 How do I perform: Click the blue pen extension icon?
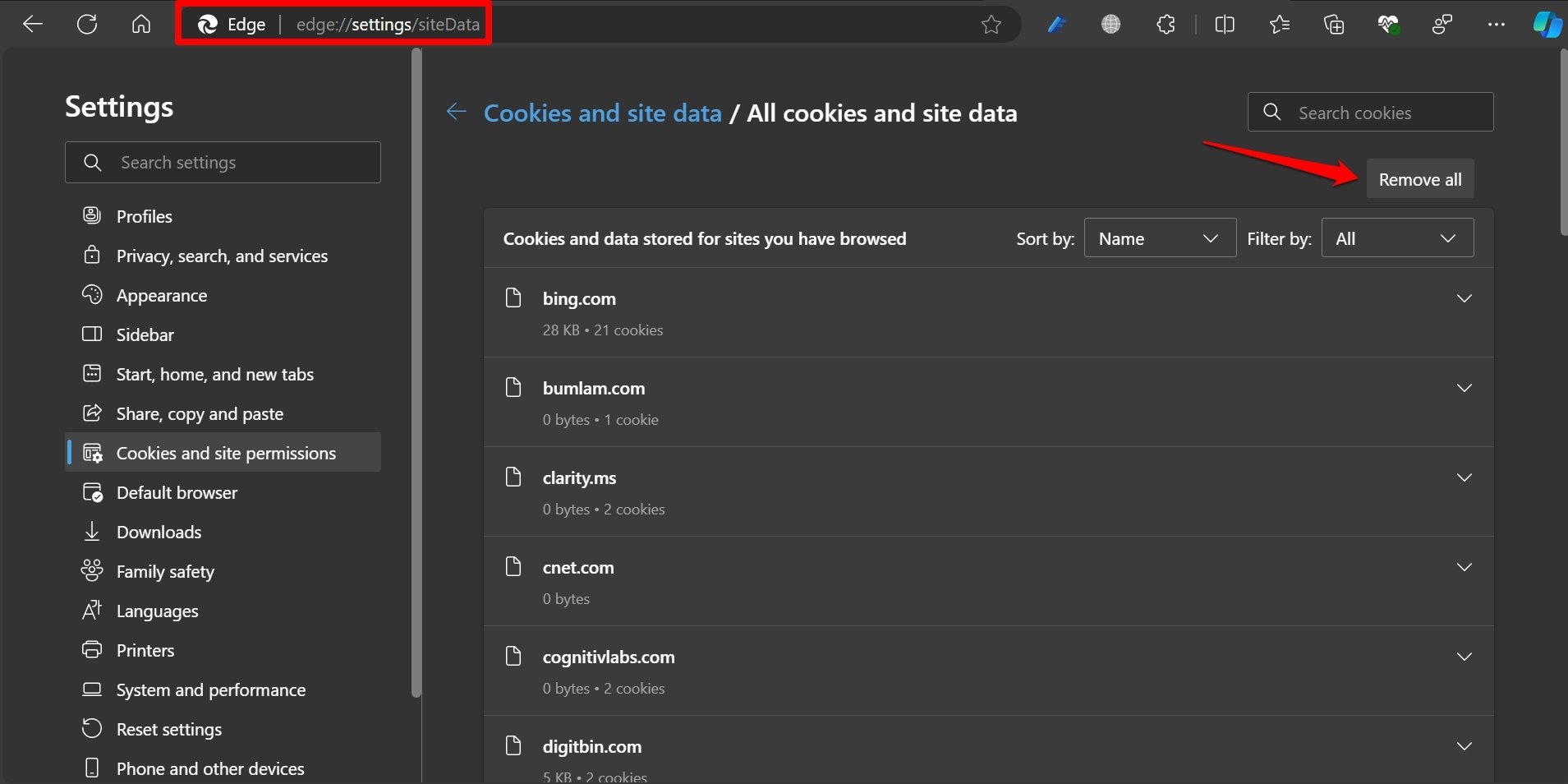point(1056,25)
